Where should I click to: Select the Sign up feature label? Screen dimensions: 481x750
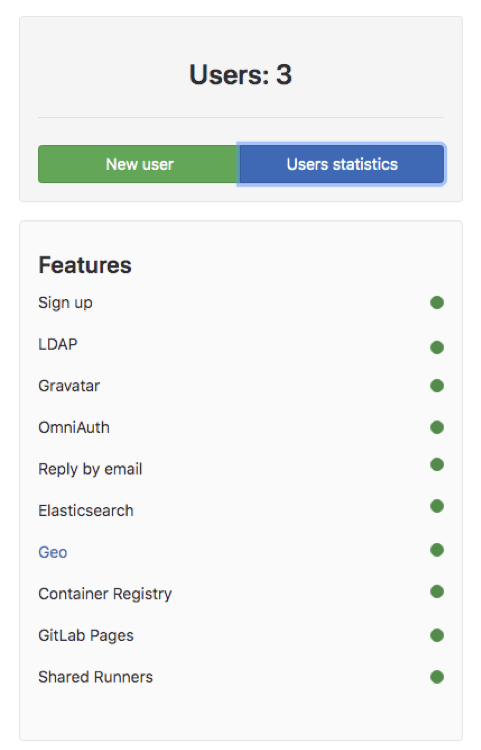[x=65, y=303]
